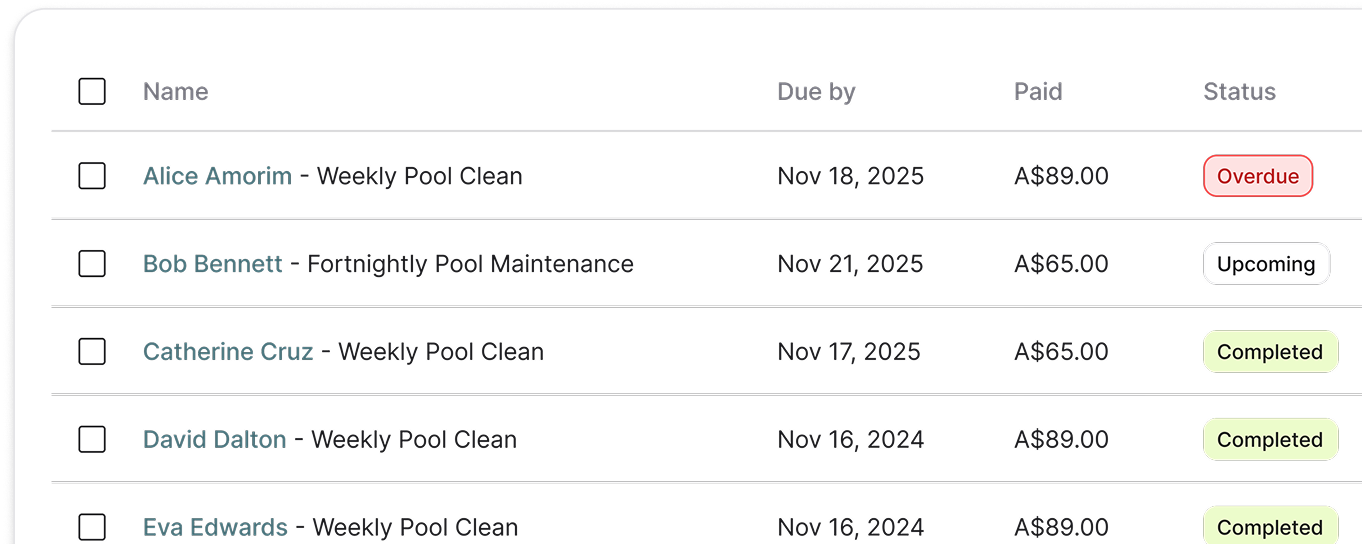
Task: Select the Eva Edwards row checkbox
Action: pyautogui.click(x=92, y=527)
